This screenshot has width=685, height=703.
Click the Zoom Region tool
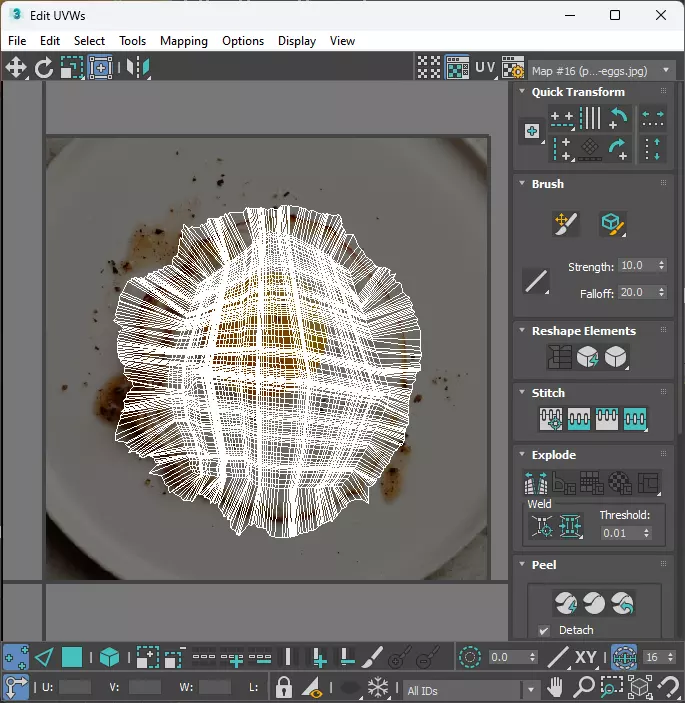tap(612, 687)
